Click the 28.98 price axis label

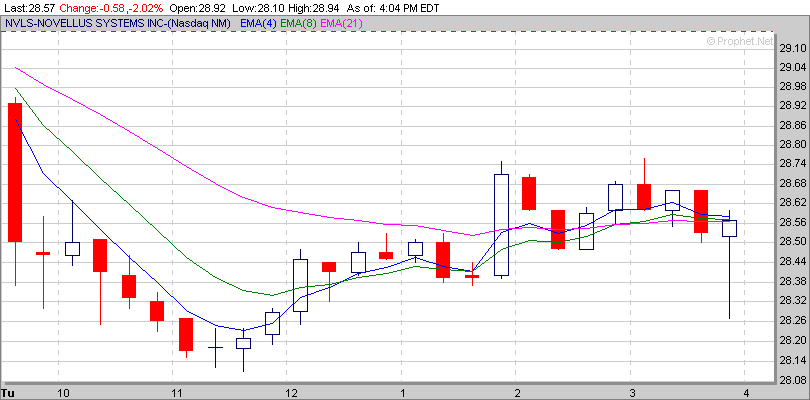pyautogui.click(x=792, y=86)
